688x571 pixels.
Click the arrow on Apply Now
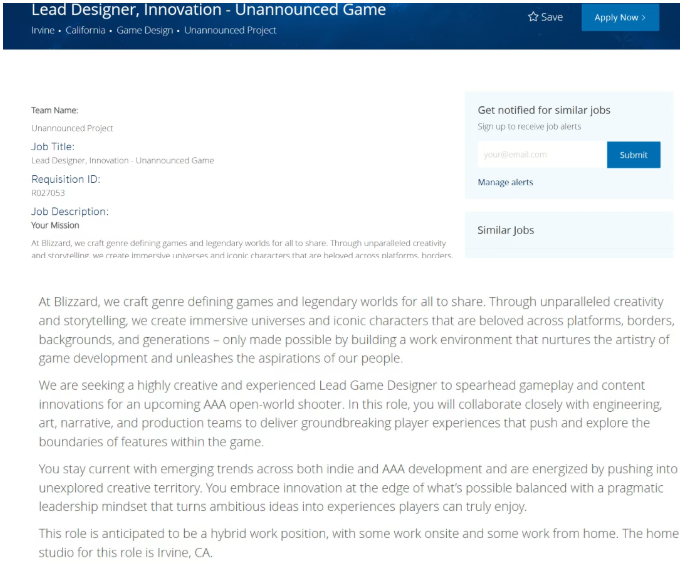coord(643,18)
